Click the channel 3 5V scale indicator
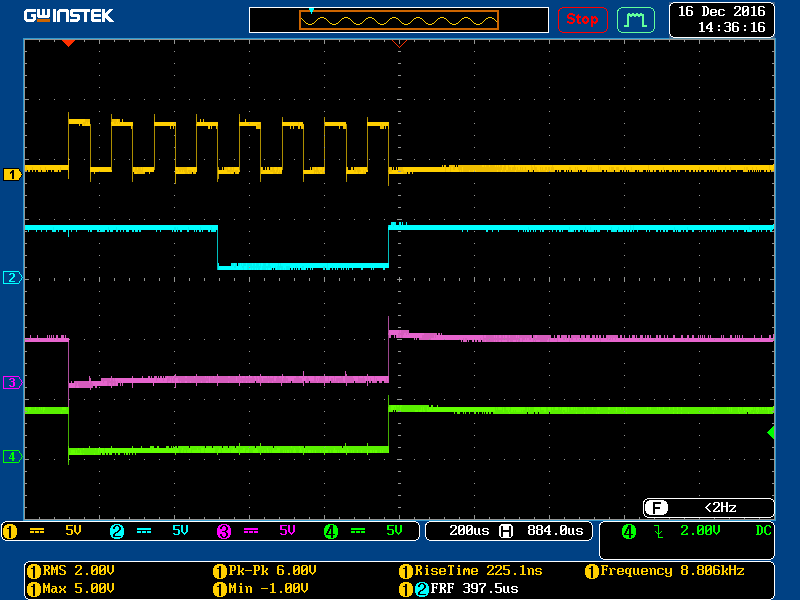Image resolution: width=800 pixels, height=600 pixels. [x=287, y=531]
